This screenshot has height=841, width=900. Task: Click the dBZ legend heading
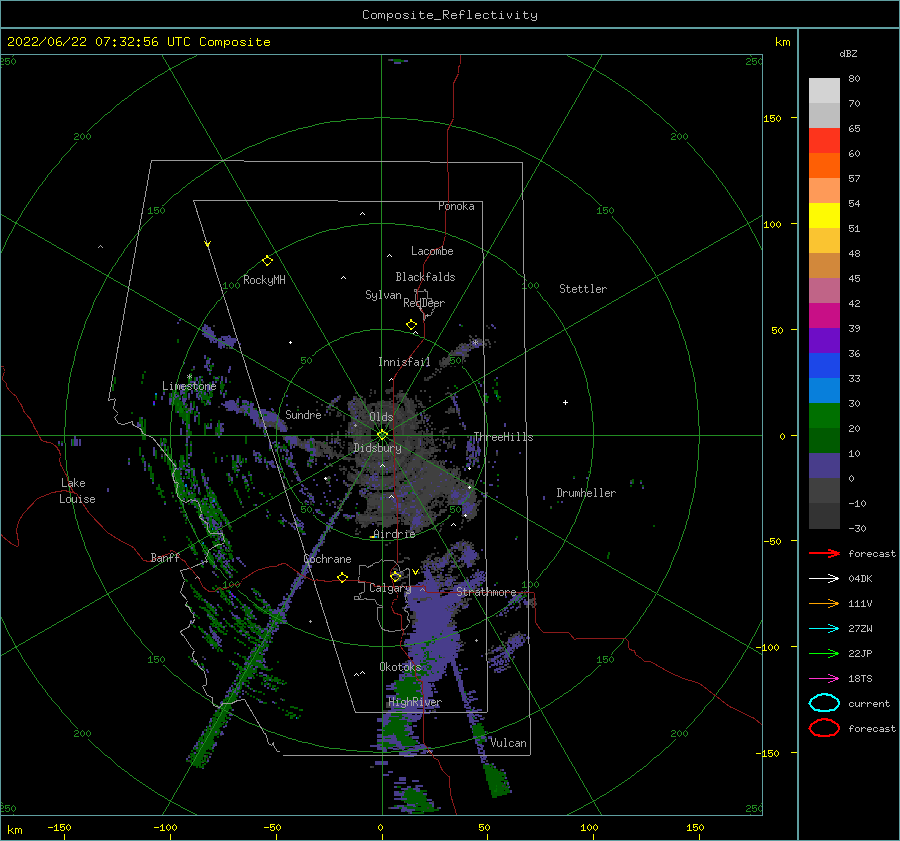(x=848, y=54)
